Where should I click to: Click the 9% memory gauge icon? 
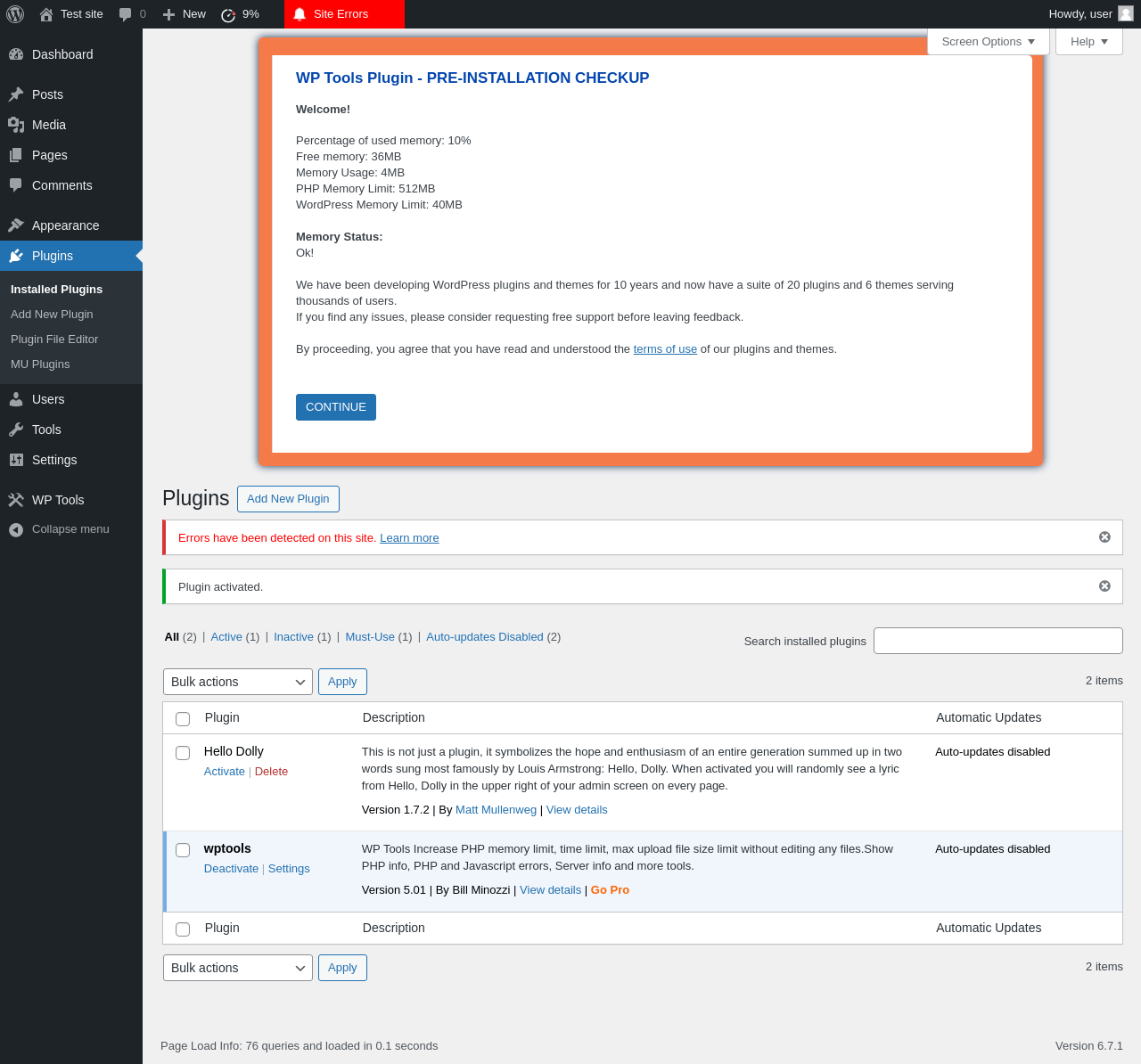[x=228, y=14]
